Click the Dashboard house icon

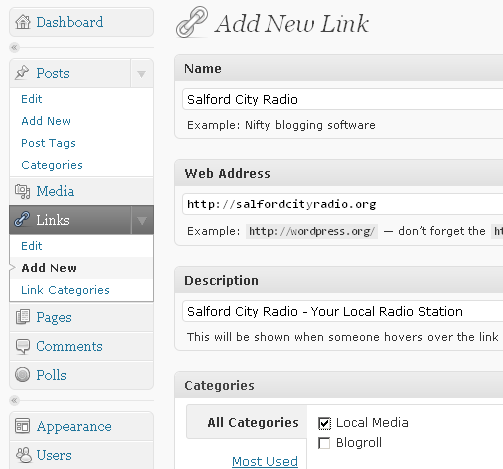click(23, 22)
